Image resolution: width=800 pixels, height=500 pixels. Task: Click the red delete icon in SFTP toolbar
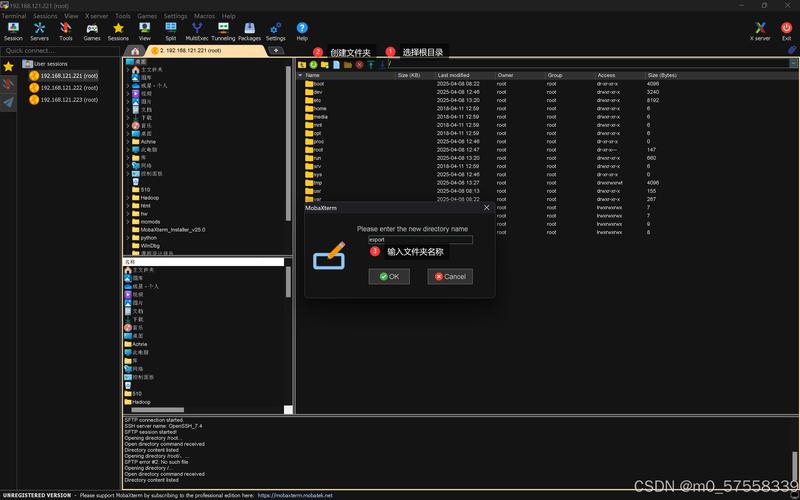360,65
